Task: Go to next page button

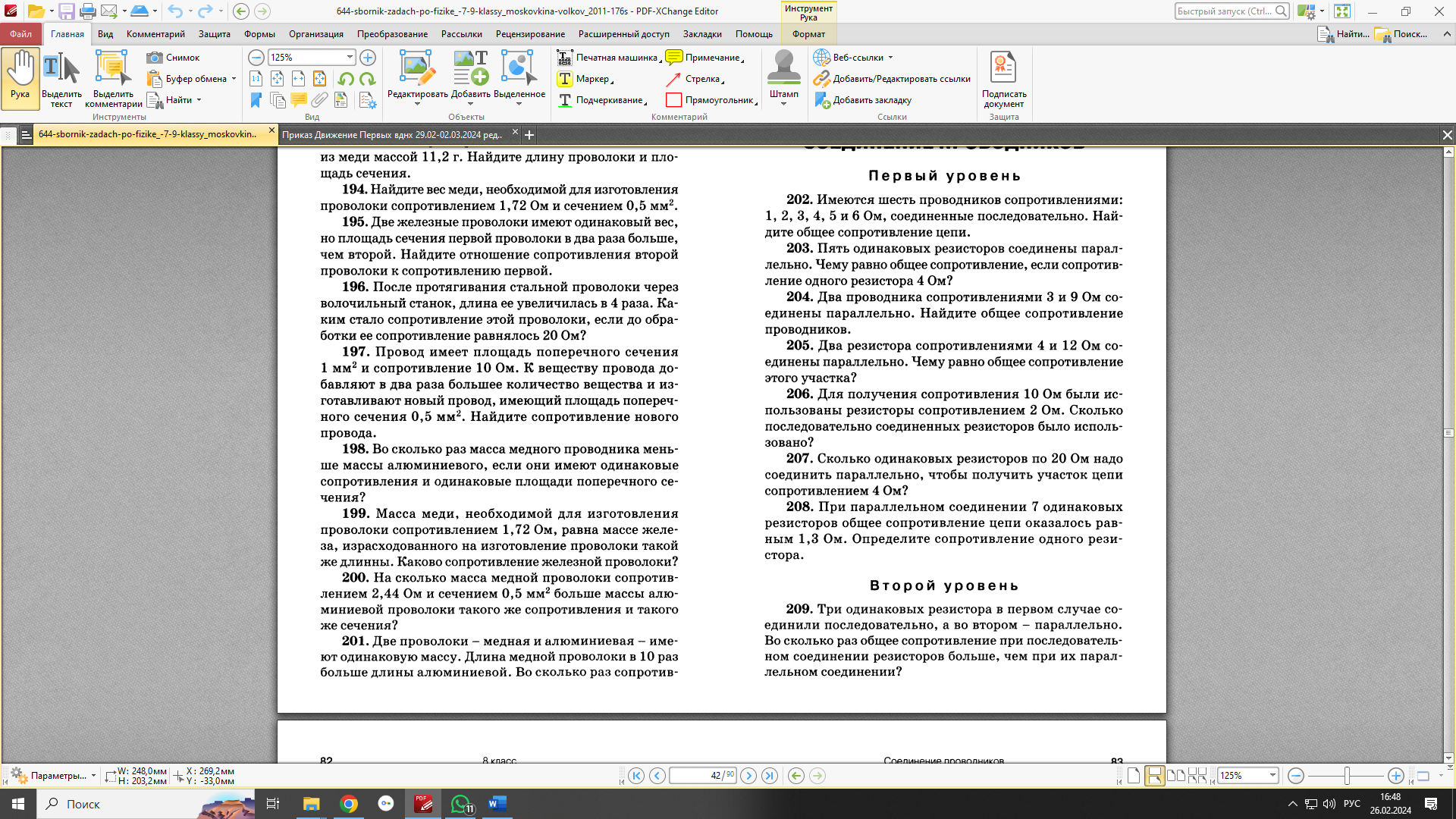Action: [x=748, y=776]
